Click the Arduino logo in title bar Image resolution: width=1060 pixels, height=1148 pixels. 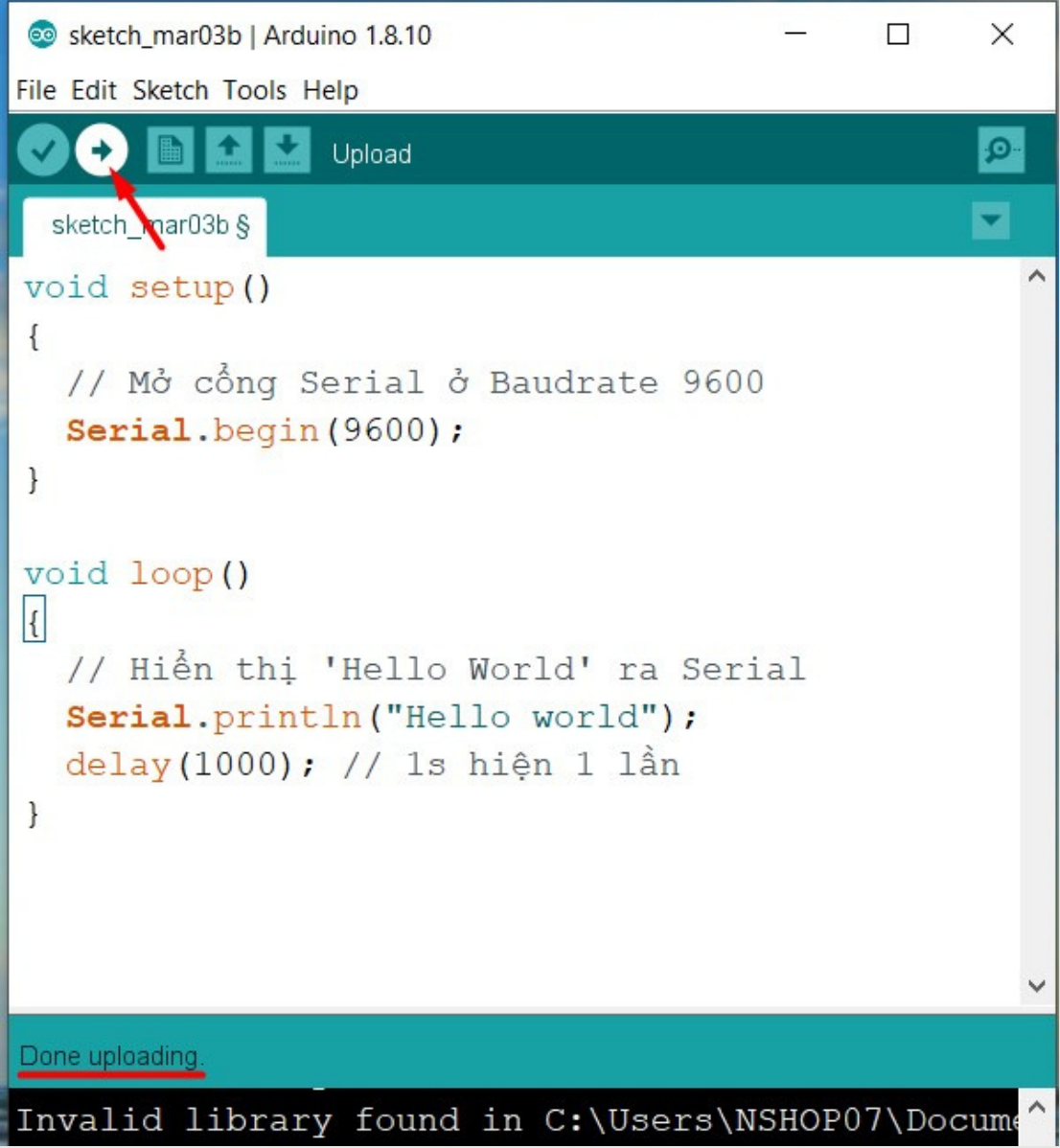click(x=42, y=35)
